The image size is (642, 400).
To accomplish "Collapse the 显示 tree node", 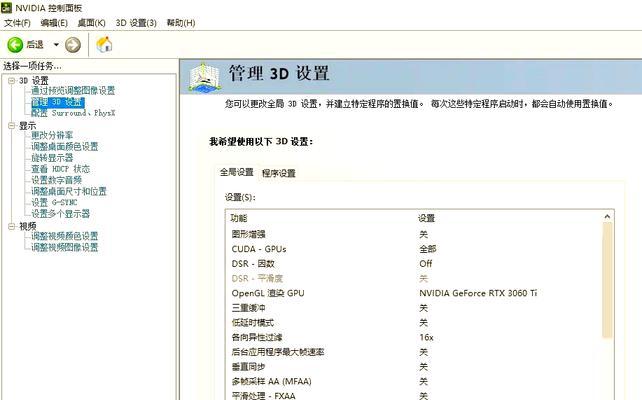I will coord(11,126).
